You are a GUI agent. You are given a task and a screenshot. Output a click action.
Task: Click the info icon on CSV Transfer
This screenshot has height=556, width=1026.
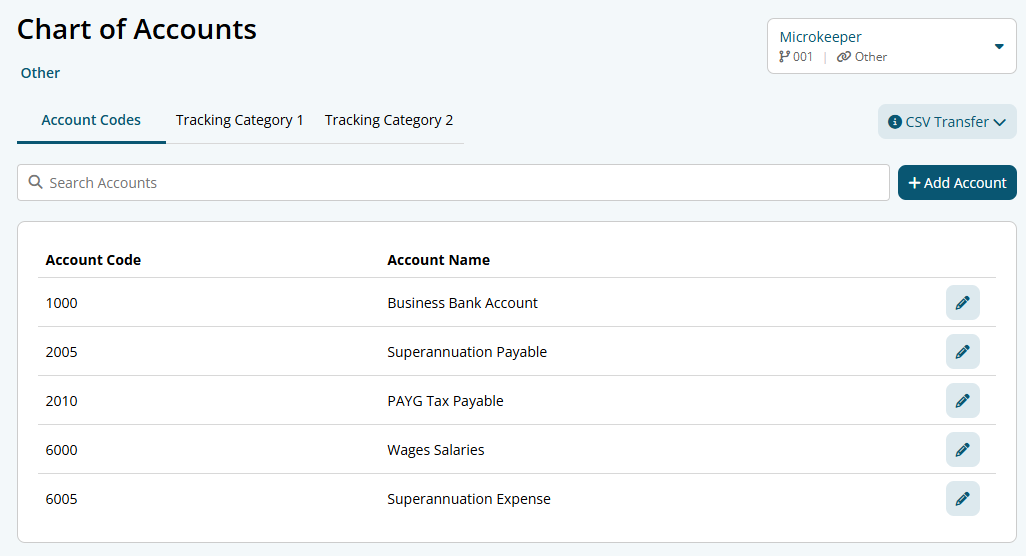[895, 122]
